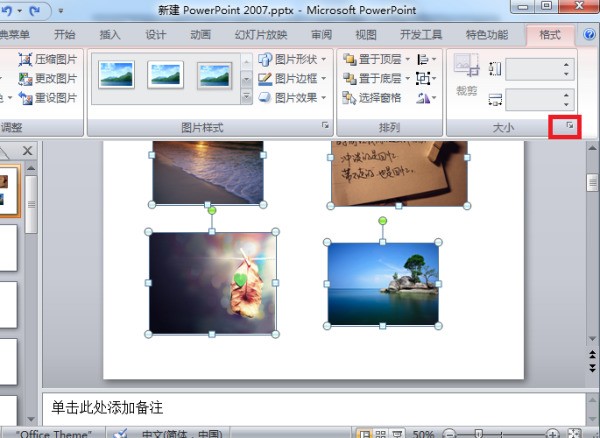
Task: Click the notes field 单击此处添加备注
Action: [x=300, y=407]
